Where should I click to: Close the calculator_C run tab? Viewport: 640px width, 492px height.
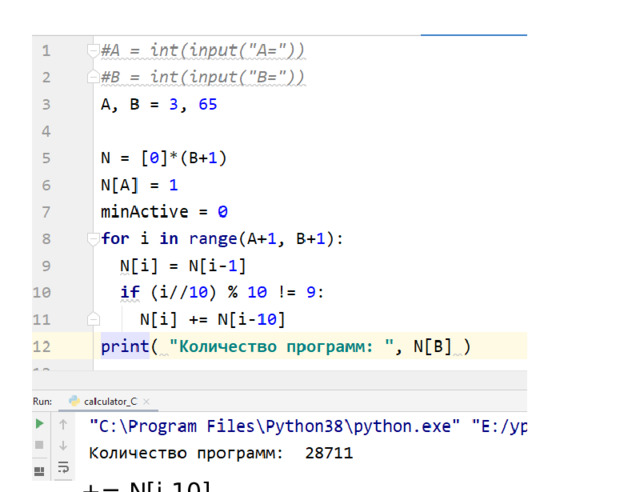147,402
